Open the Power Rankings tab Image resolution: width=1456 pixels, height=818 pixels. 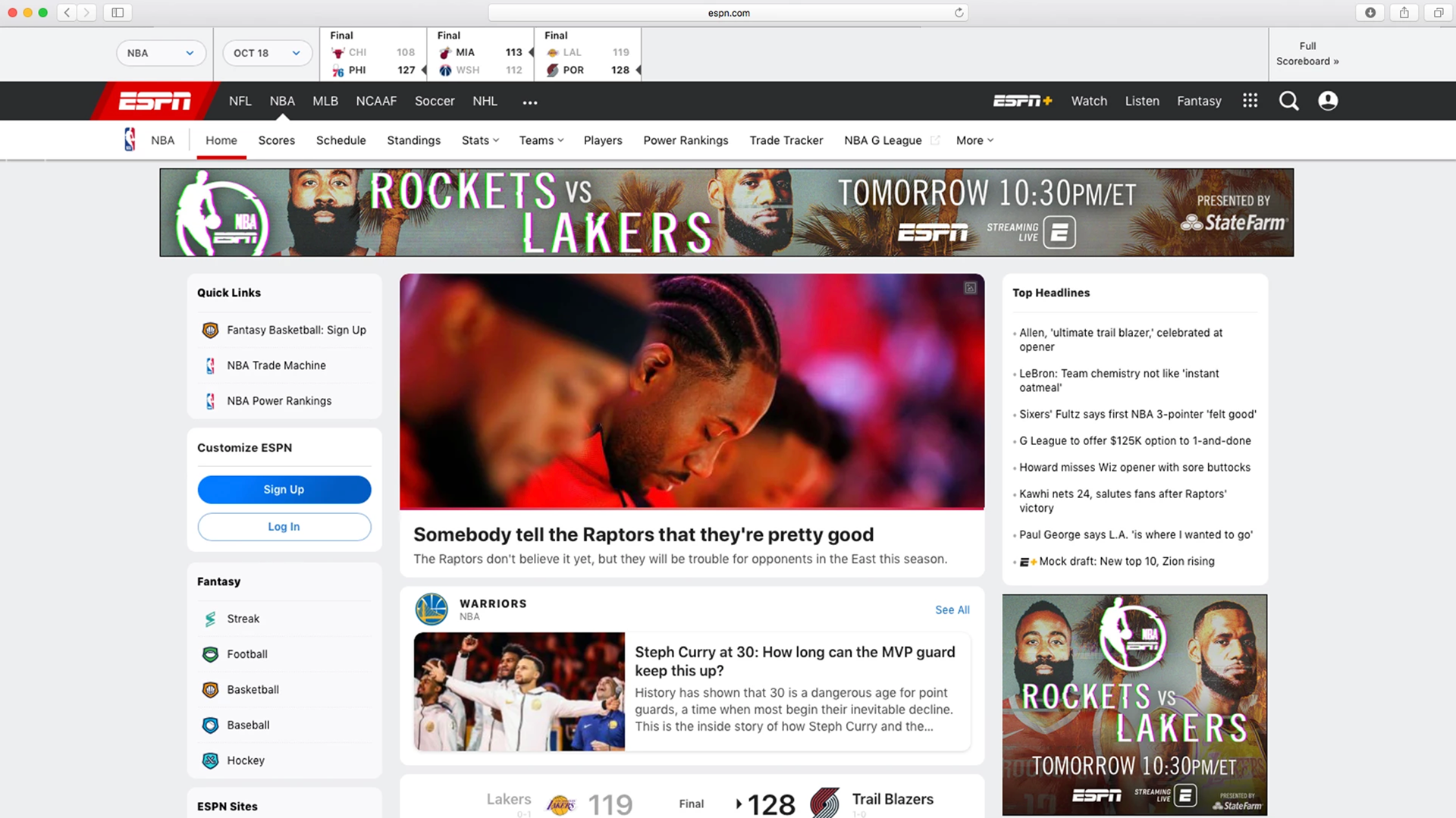coord(686,140)
